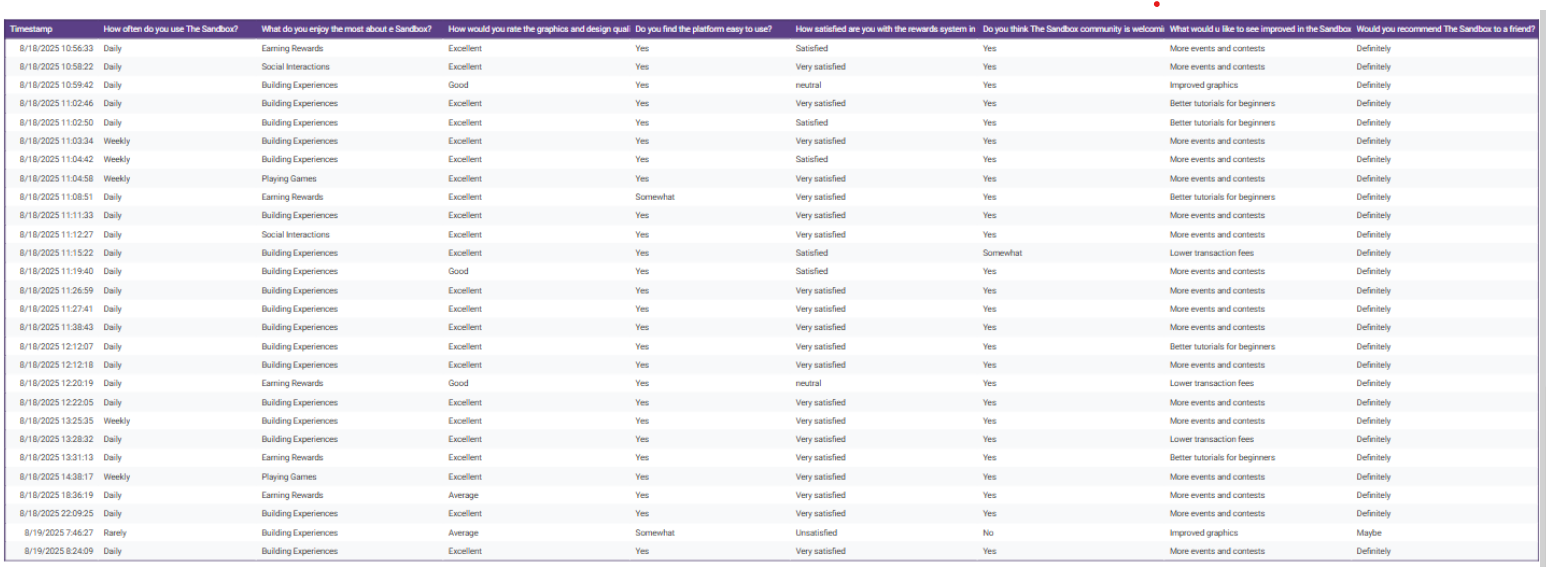Select "Lower transaction fees" in the 13:28:32 row

(1211, 440)
